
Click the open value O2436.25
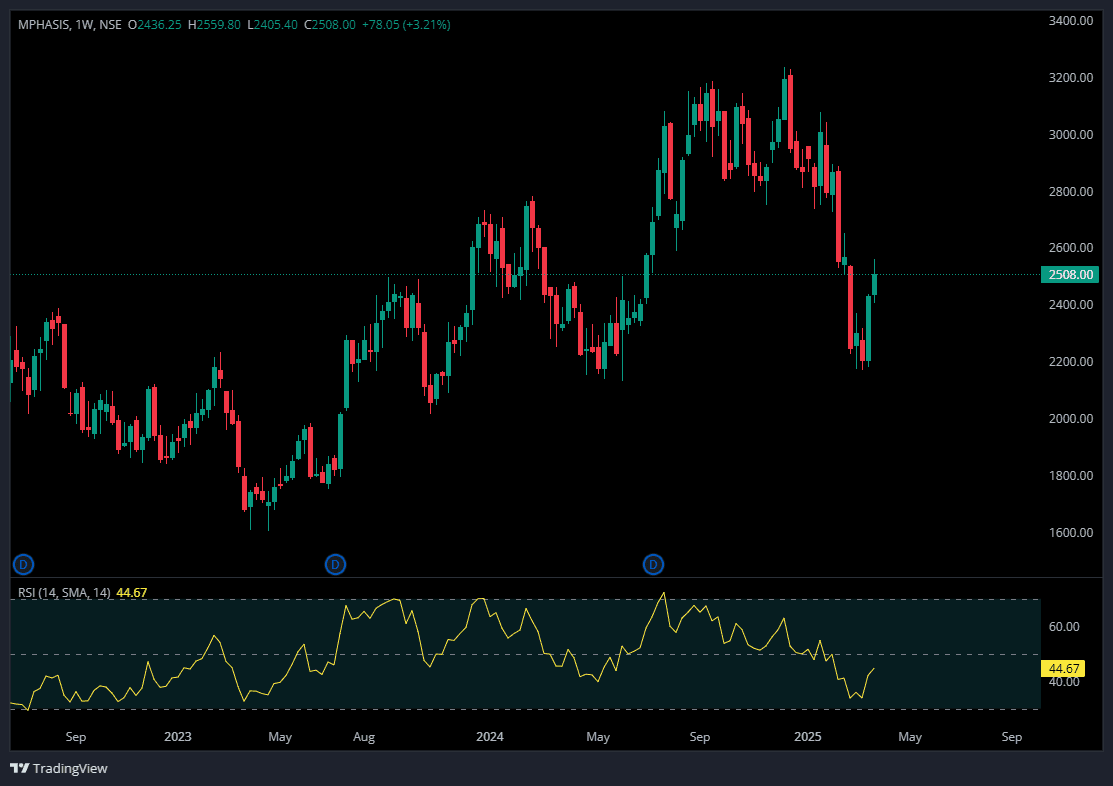(155, 25)
